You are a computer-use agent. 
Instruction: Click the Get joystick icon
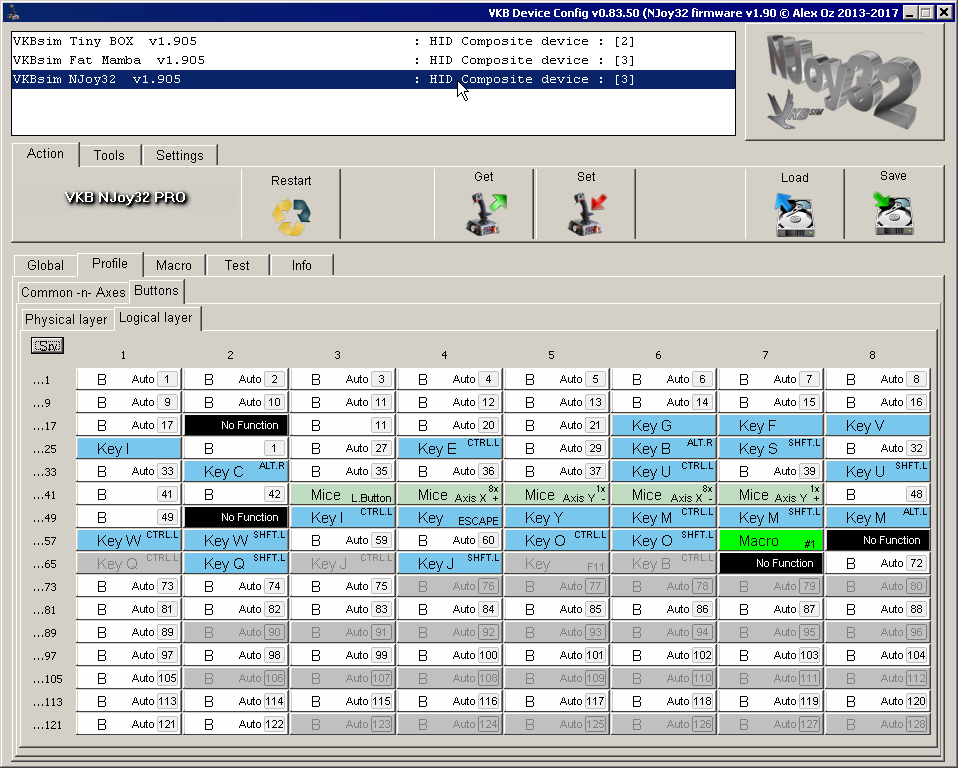click(x=486, y=214)
